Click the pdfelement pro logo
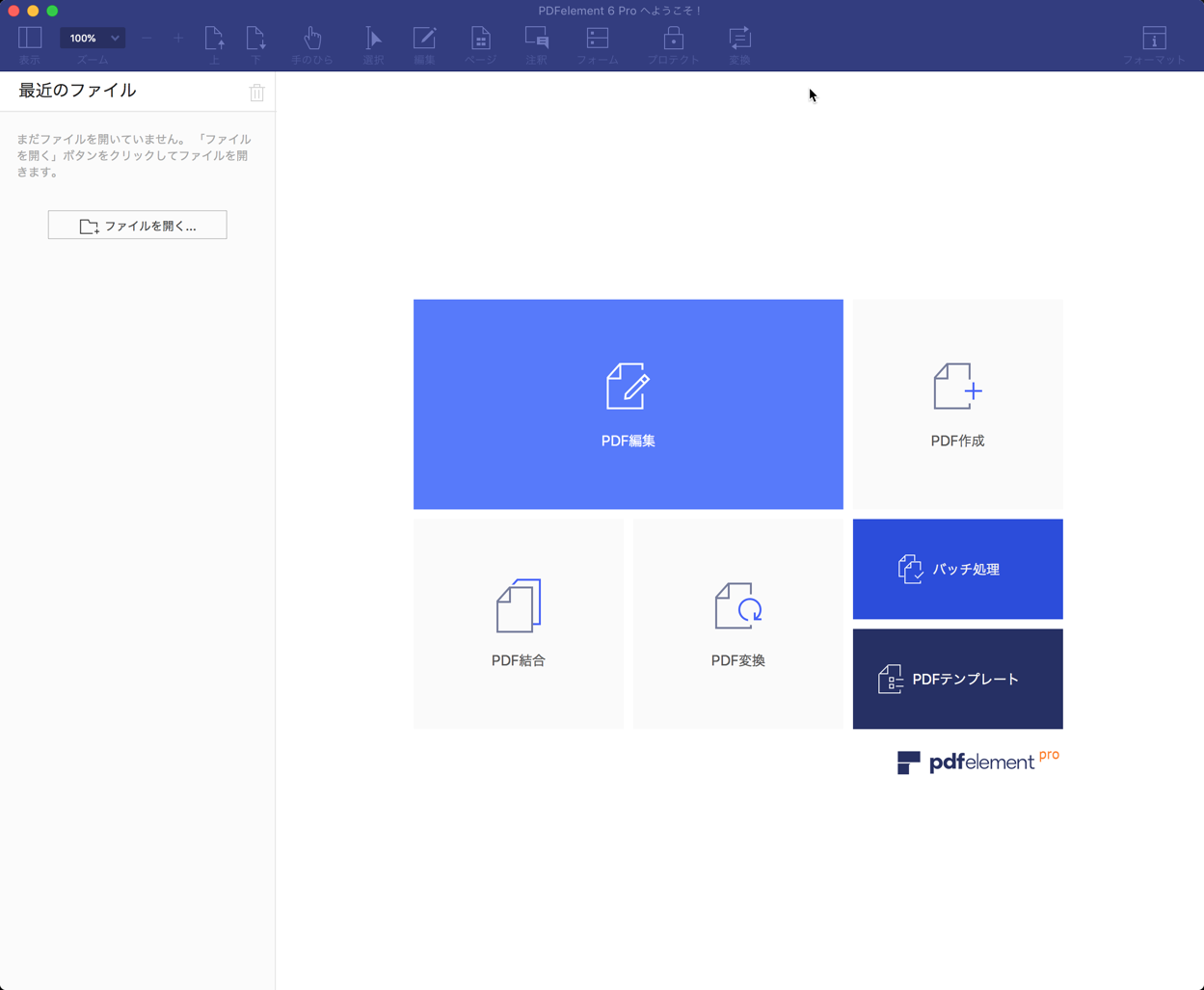This screenshot has height=990, width=1204. (x=978, y=762)
